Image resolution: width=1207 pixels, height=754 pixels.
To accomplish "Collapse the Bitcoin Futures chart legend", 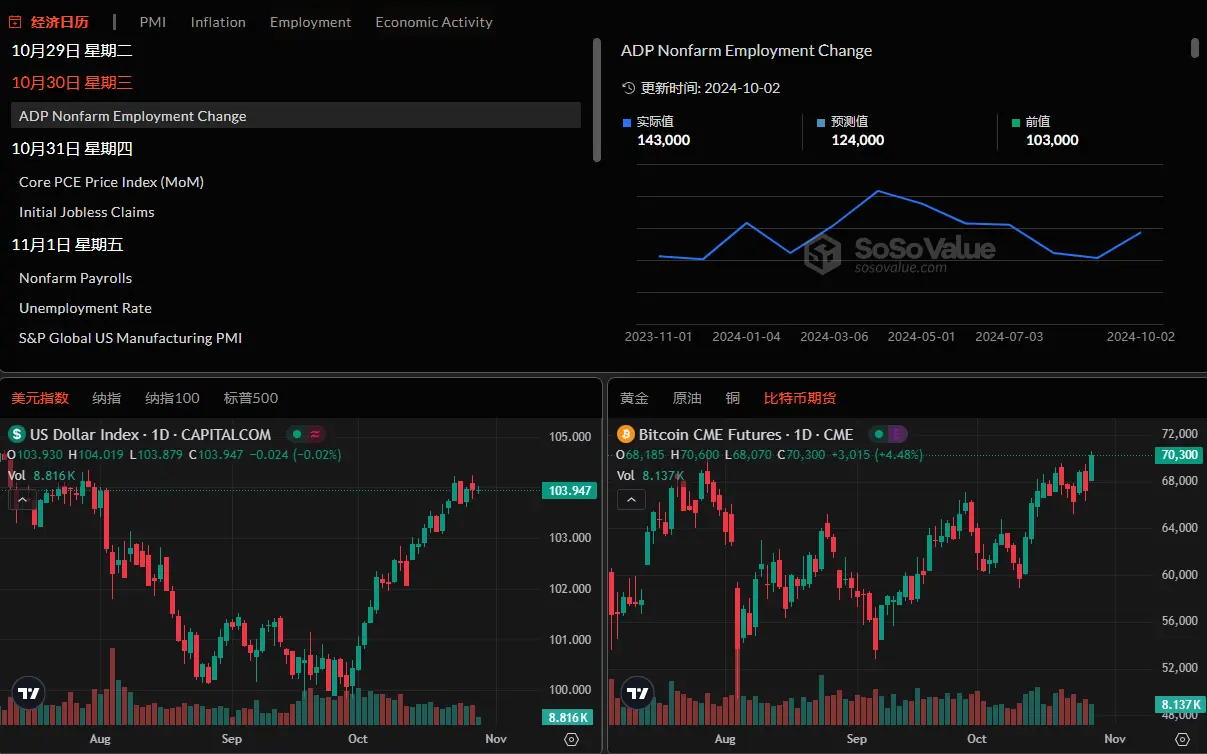I will [631, 499].
